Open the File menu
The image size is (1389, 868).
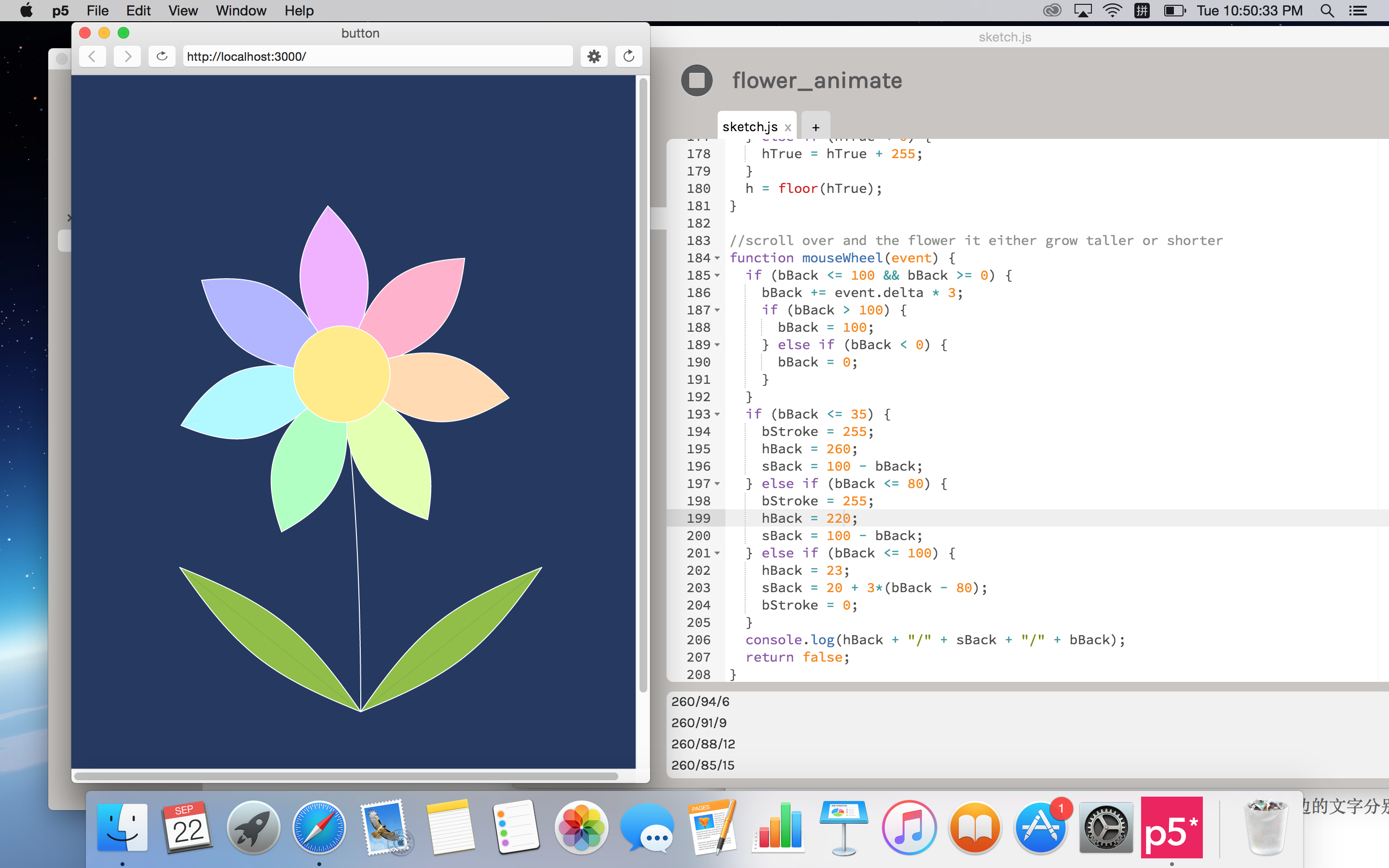pyautogui.click(x=97, y=10)
